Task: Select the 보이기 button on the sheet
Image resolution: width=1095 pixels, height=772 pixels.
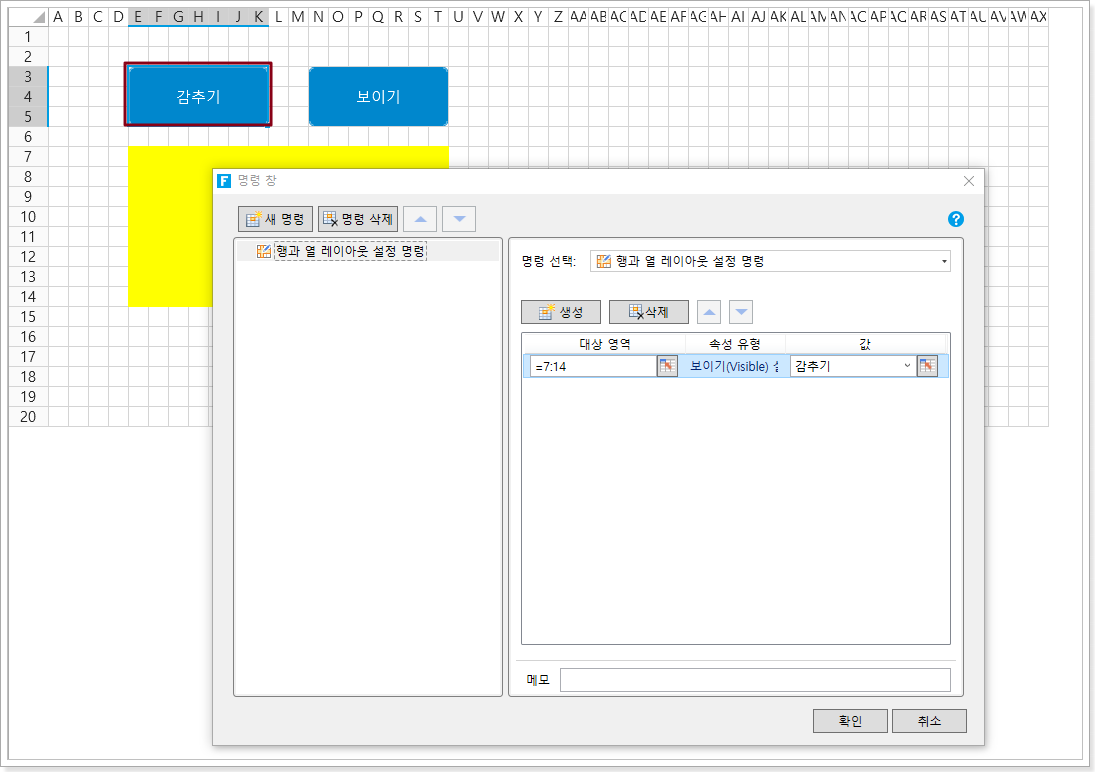Action: click(379, 96)
